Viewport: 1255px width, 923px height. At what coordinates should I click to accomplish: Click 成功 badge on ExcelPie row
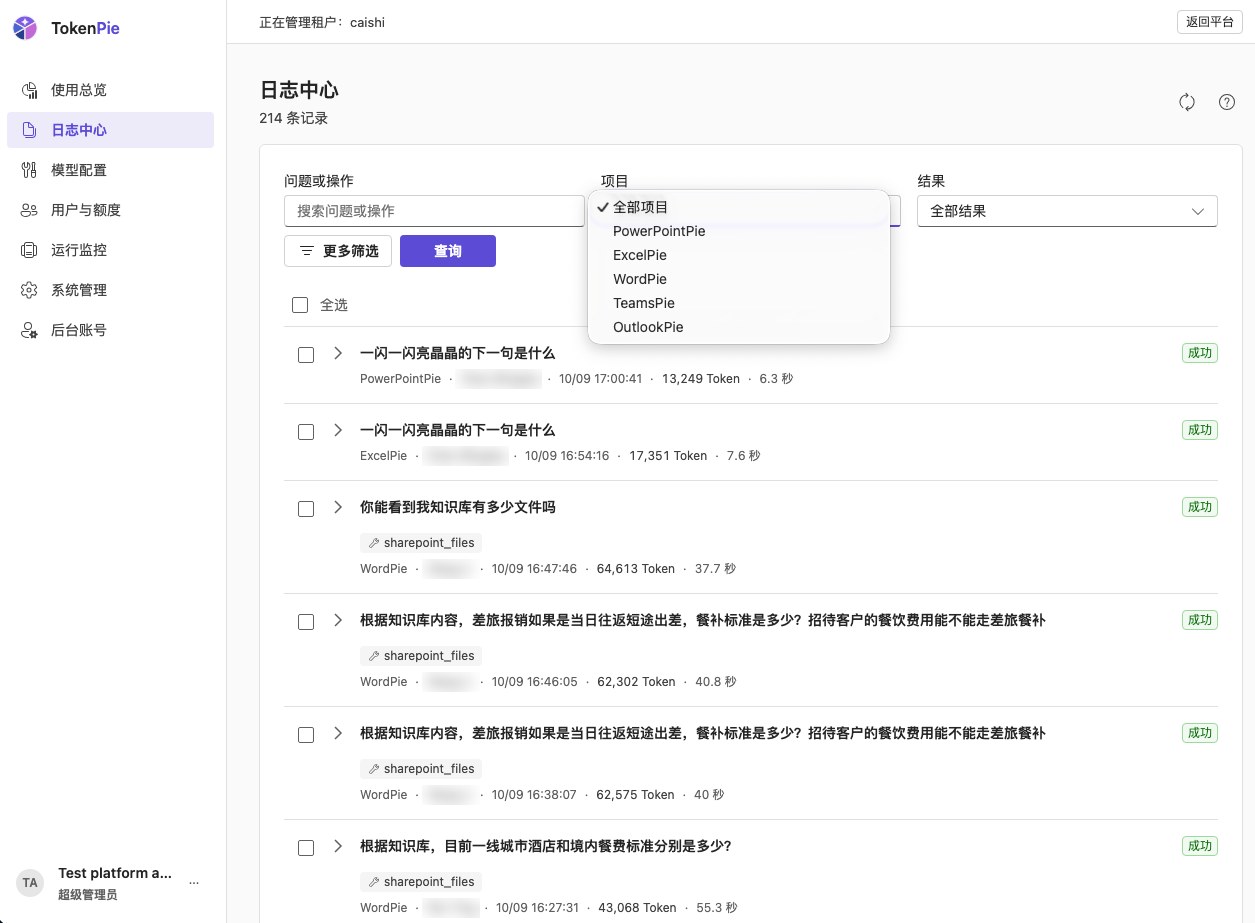coord(1199,430)
